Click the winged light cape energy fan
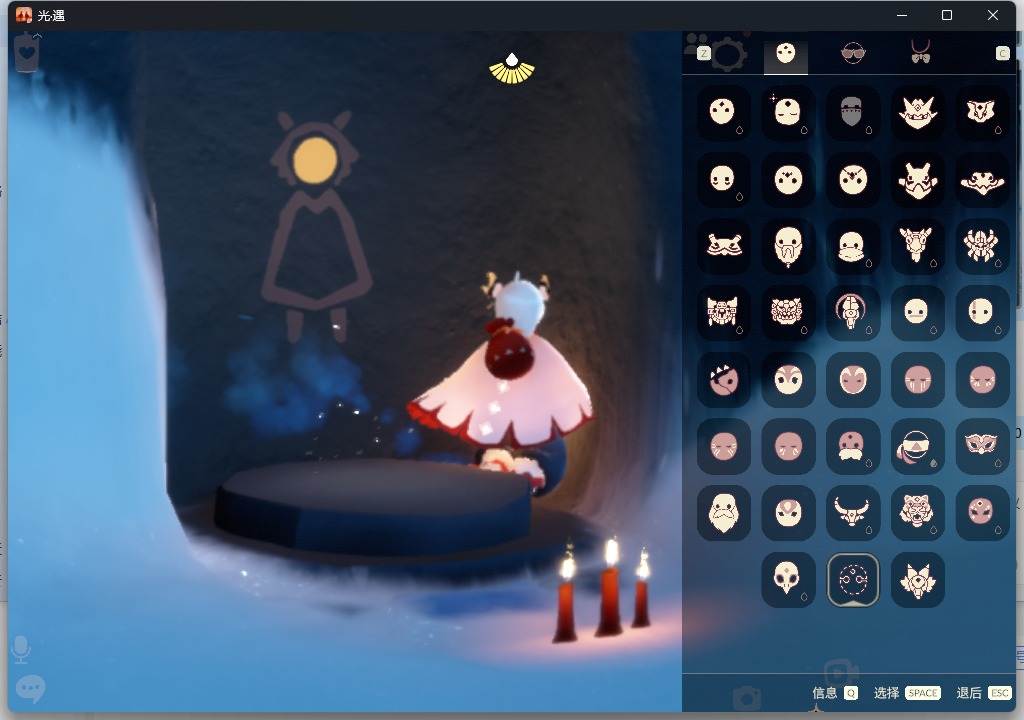 tap(512, 69)
